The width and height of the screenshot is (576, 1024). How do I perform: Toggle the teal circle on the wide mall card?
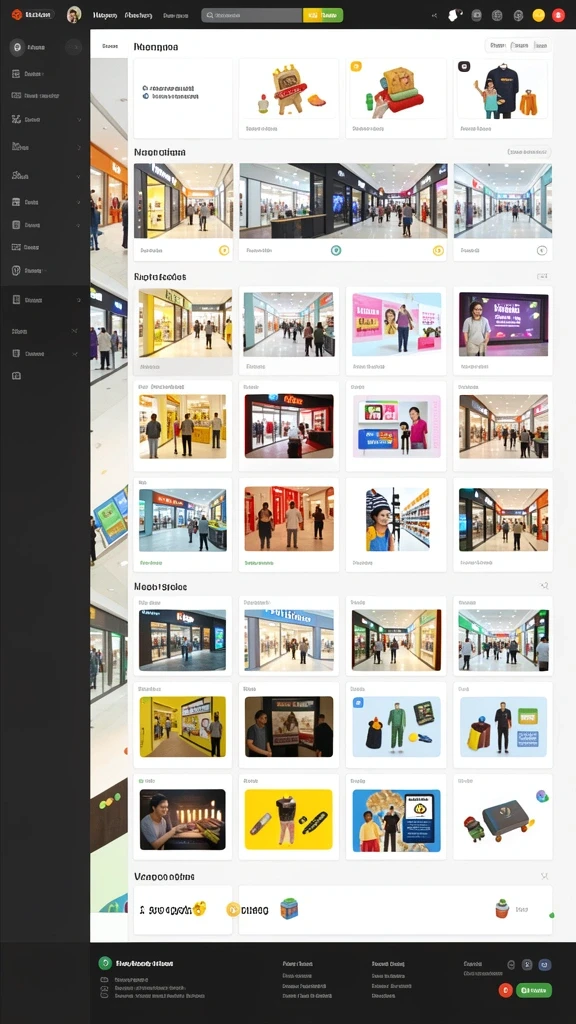(x=336, y=250)
